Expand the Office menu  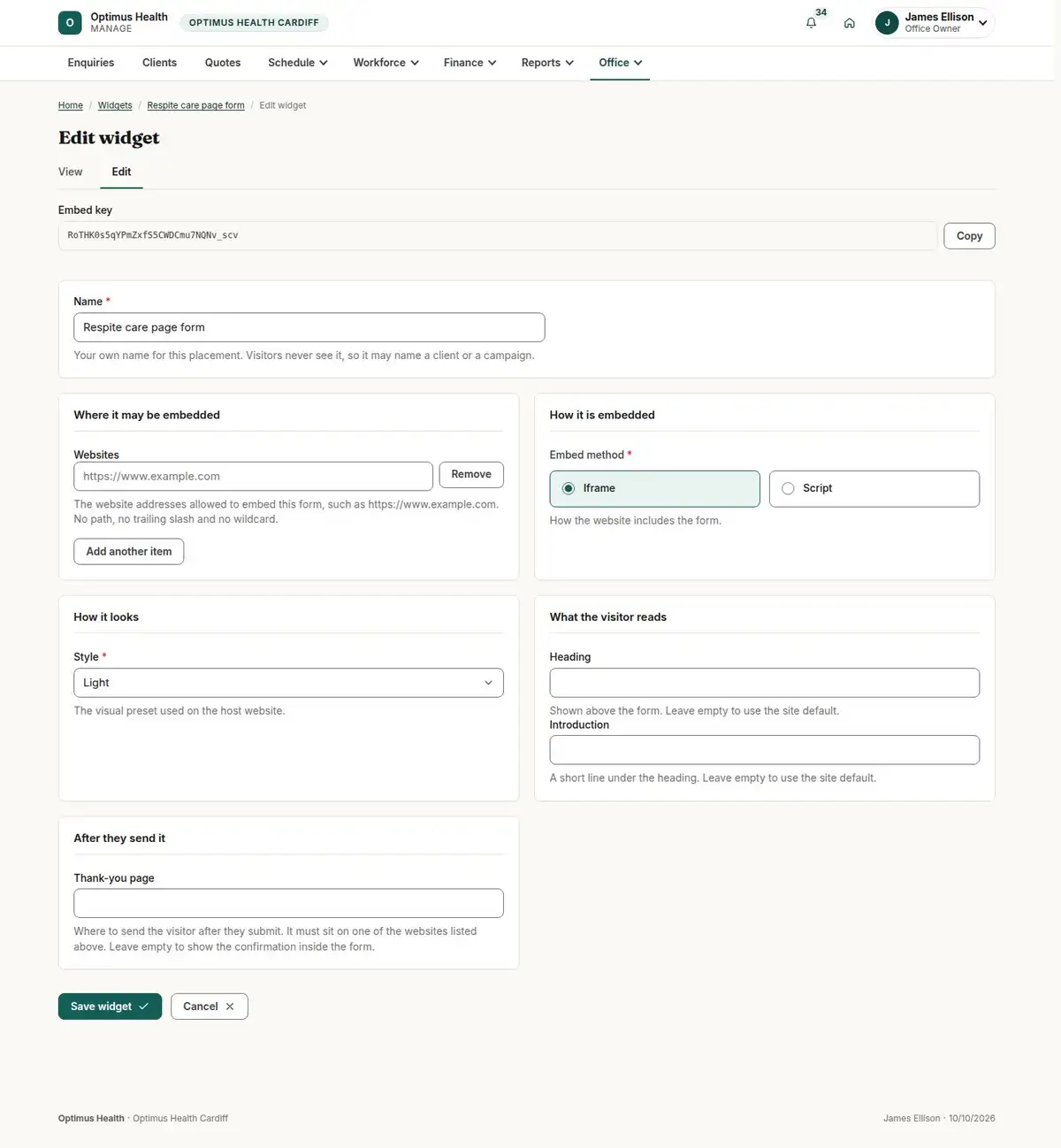620,63
